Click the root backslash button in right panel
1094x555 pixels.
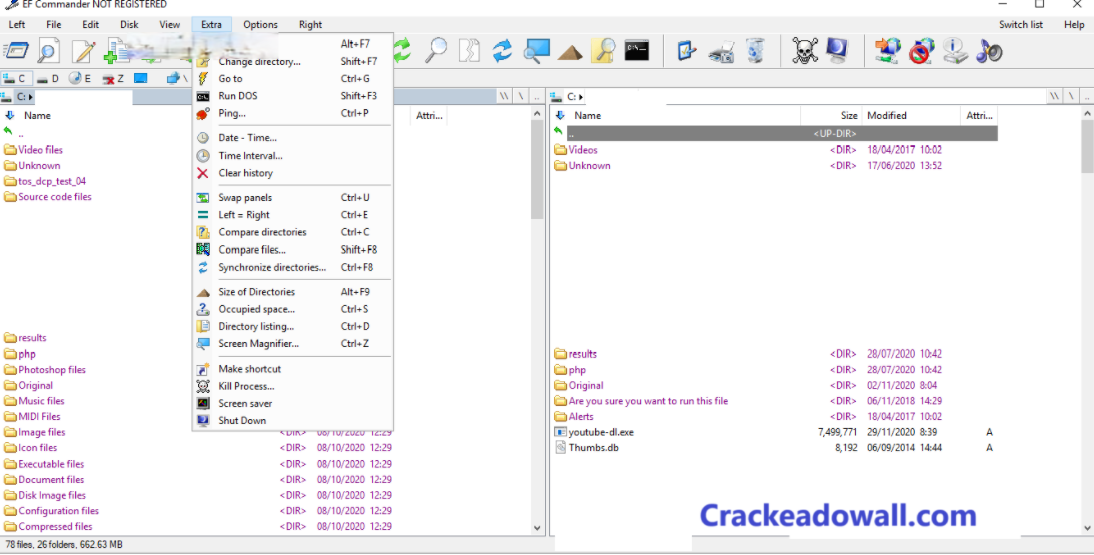[1070, 96]
